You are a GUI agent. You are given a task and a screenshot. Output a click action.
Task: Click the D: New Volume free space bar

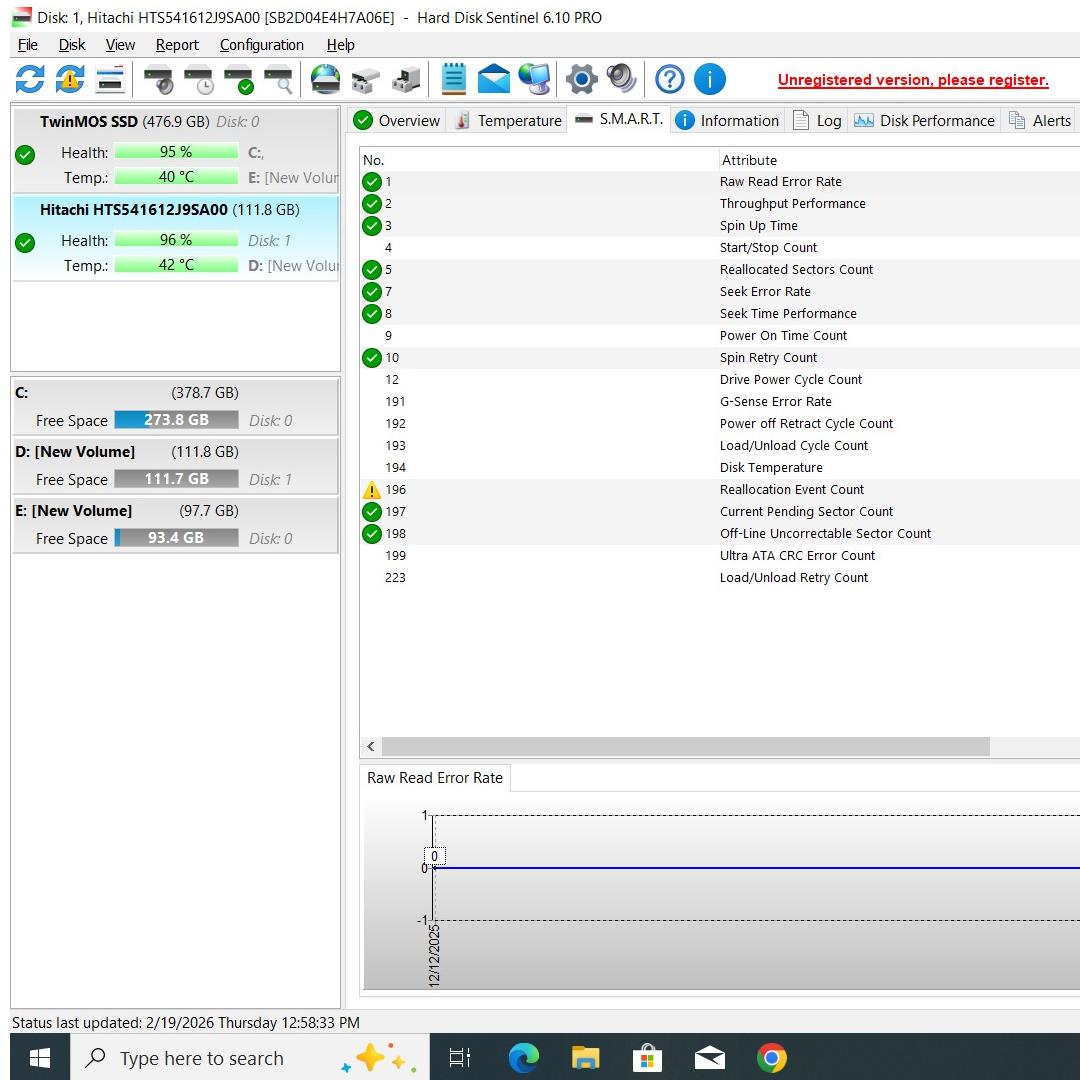pos(176,479)
